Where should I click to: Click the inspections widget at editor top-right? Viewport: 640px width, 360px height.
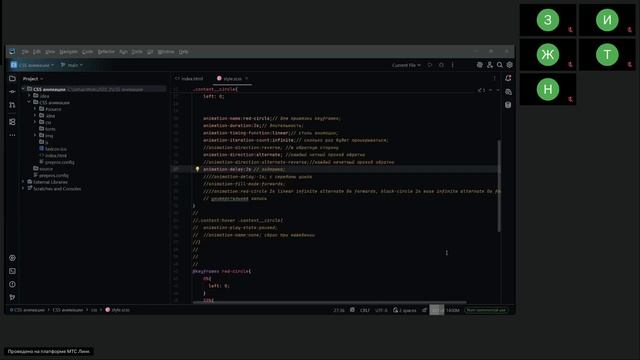click(482, 90)
